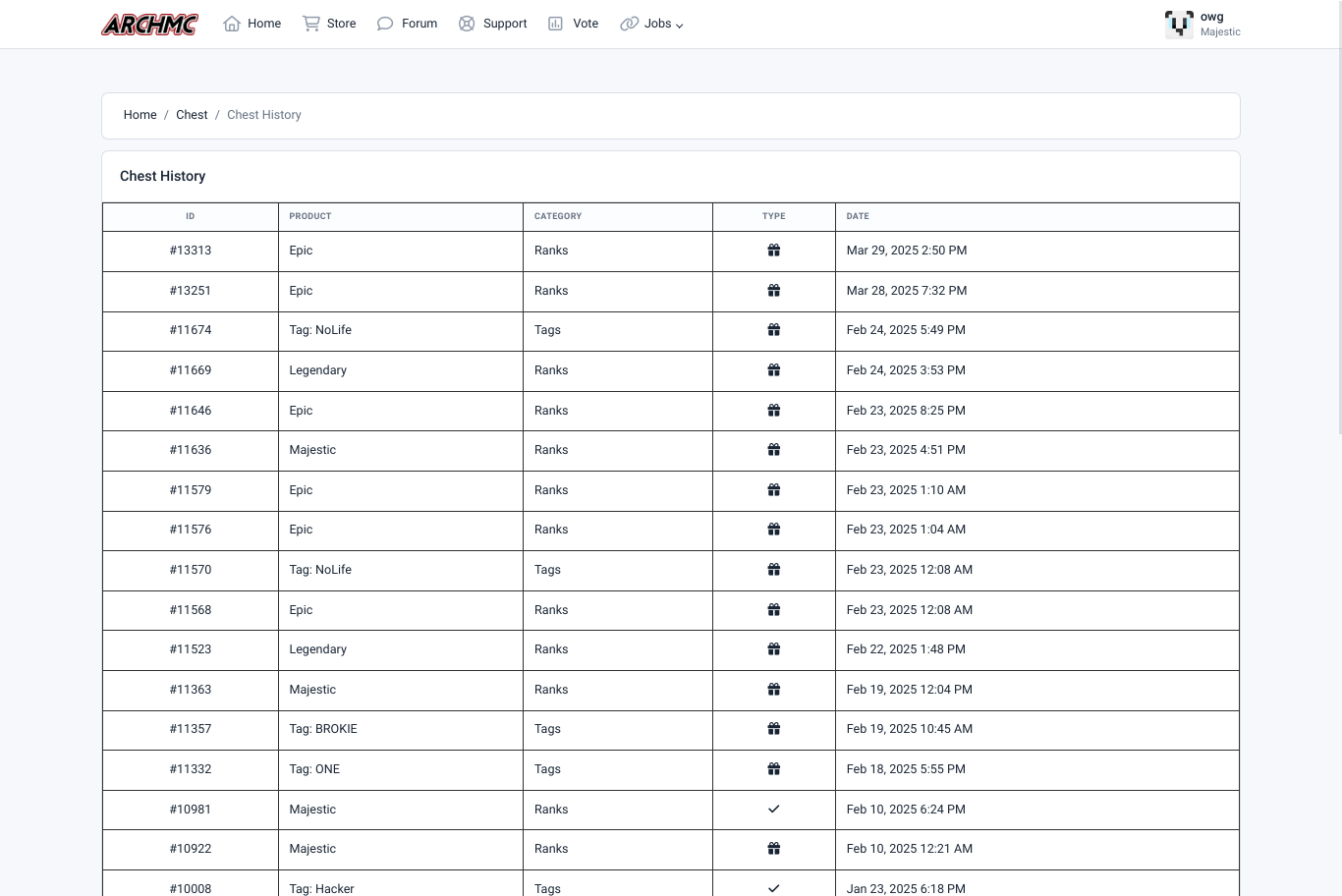Click gift icon in row #11636
The height and width of the screenshot is (896, 1342).
[x=774, y=450]
